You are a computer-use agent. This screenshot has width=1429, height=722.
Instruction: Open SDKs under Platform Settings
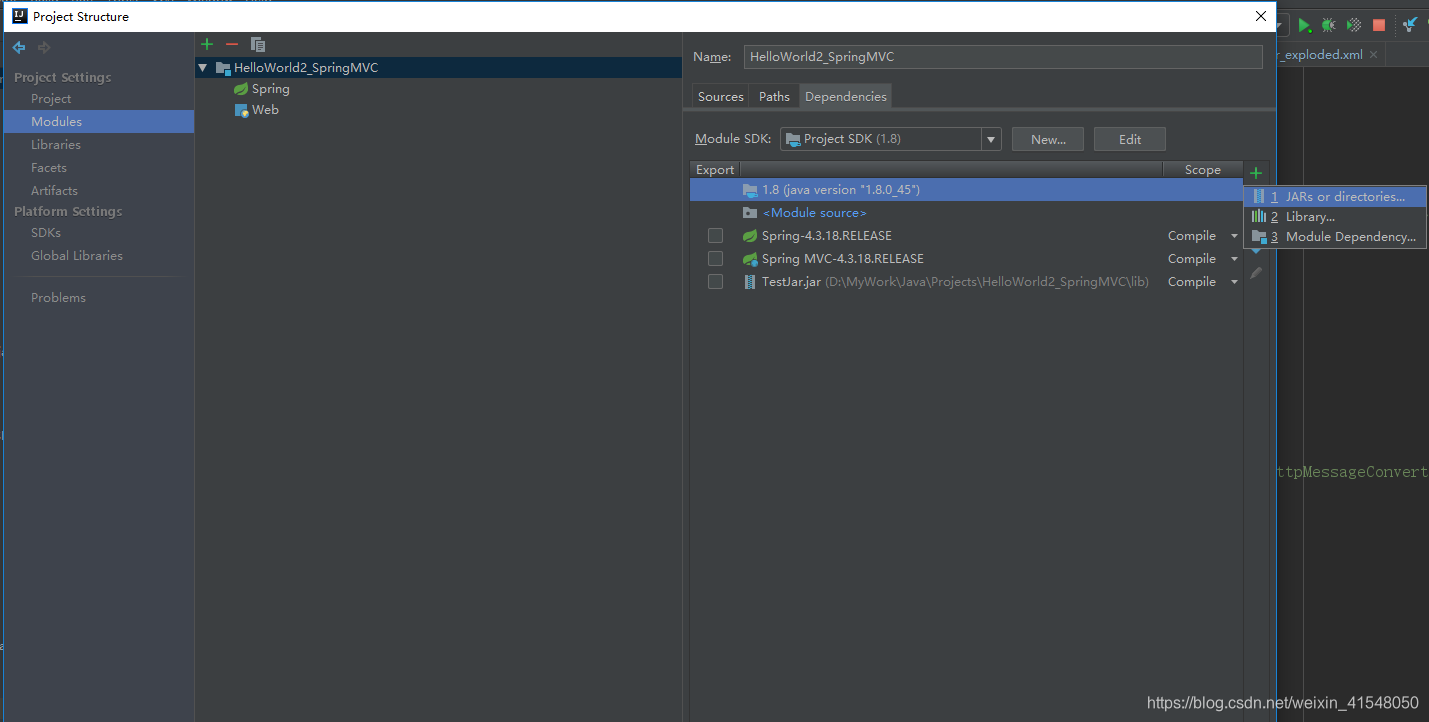[x=46, y=232]
